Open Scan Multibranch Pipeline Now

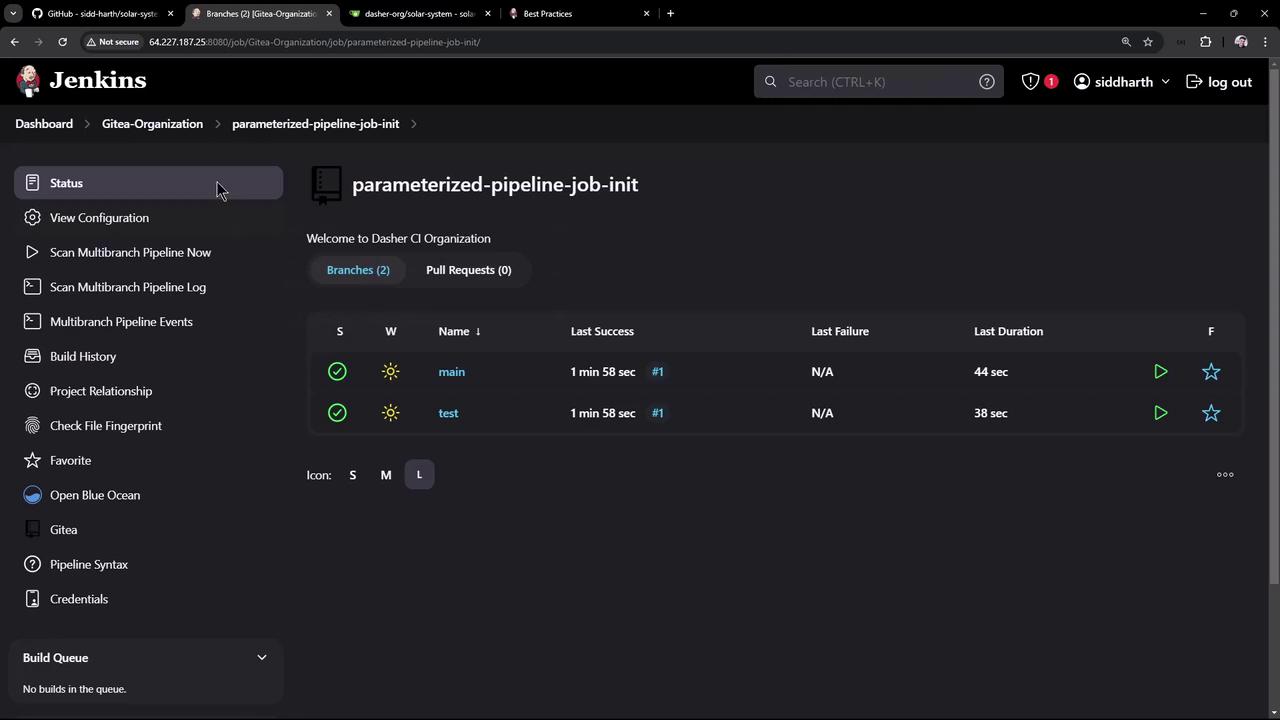(x=130, y=252)
